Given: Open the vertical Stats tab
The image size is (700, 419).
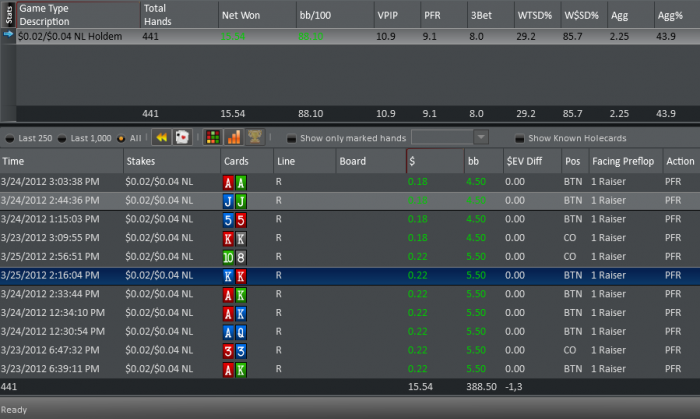Looking at the screenshot, I should [x=8, y=14].
